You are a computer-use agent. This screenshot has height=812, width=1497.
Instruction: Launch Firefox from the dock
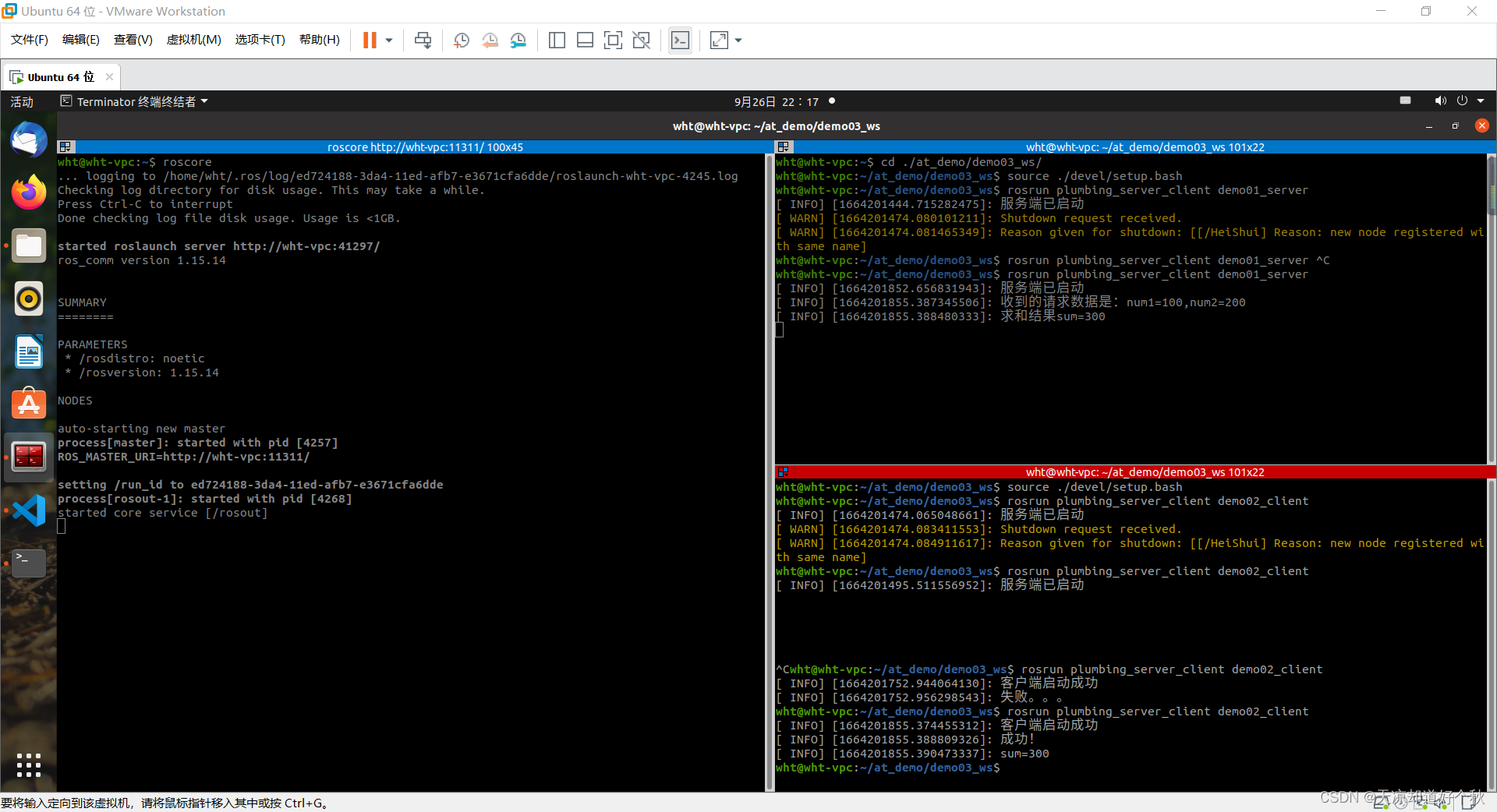pyautogui.click(x=29, y=192)
